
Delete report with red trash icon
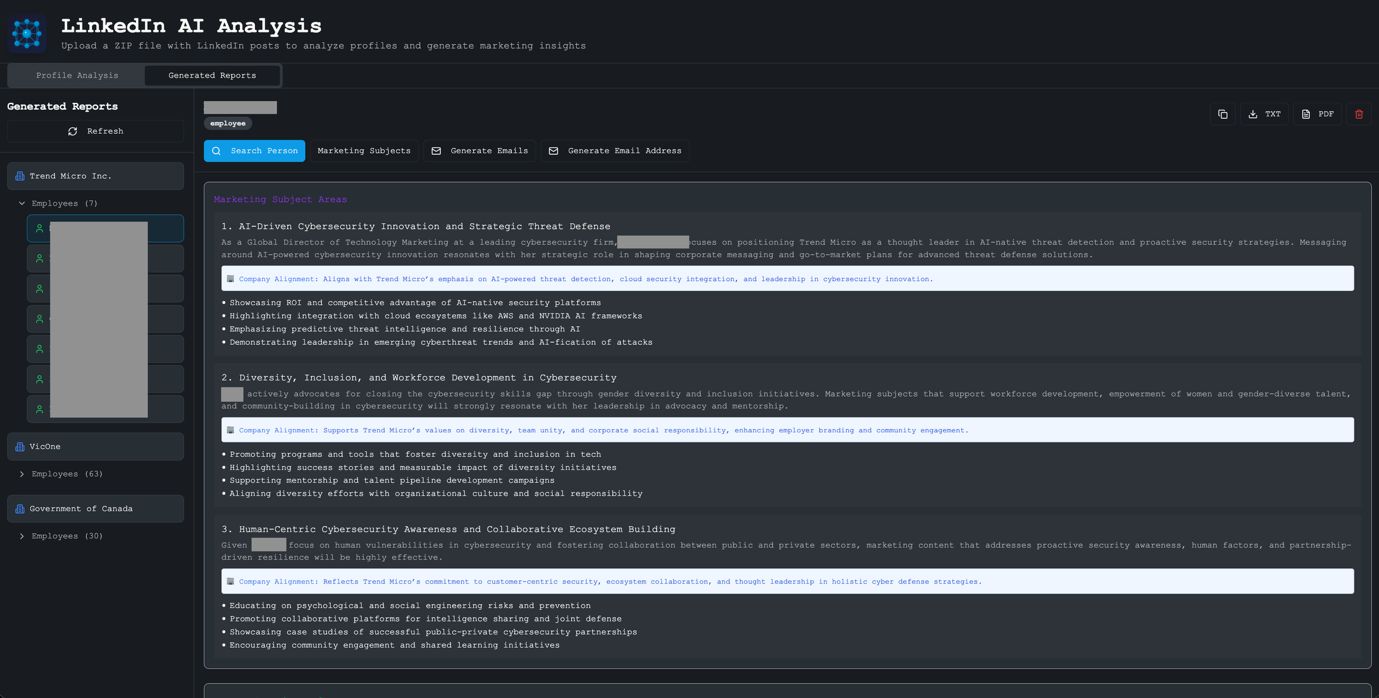(1358, 114)
